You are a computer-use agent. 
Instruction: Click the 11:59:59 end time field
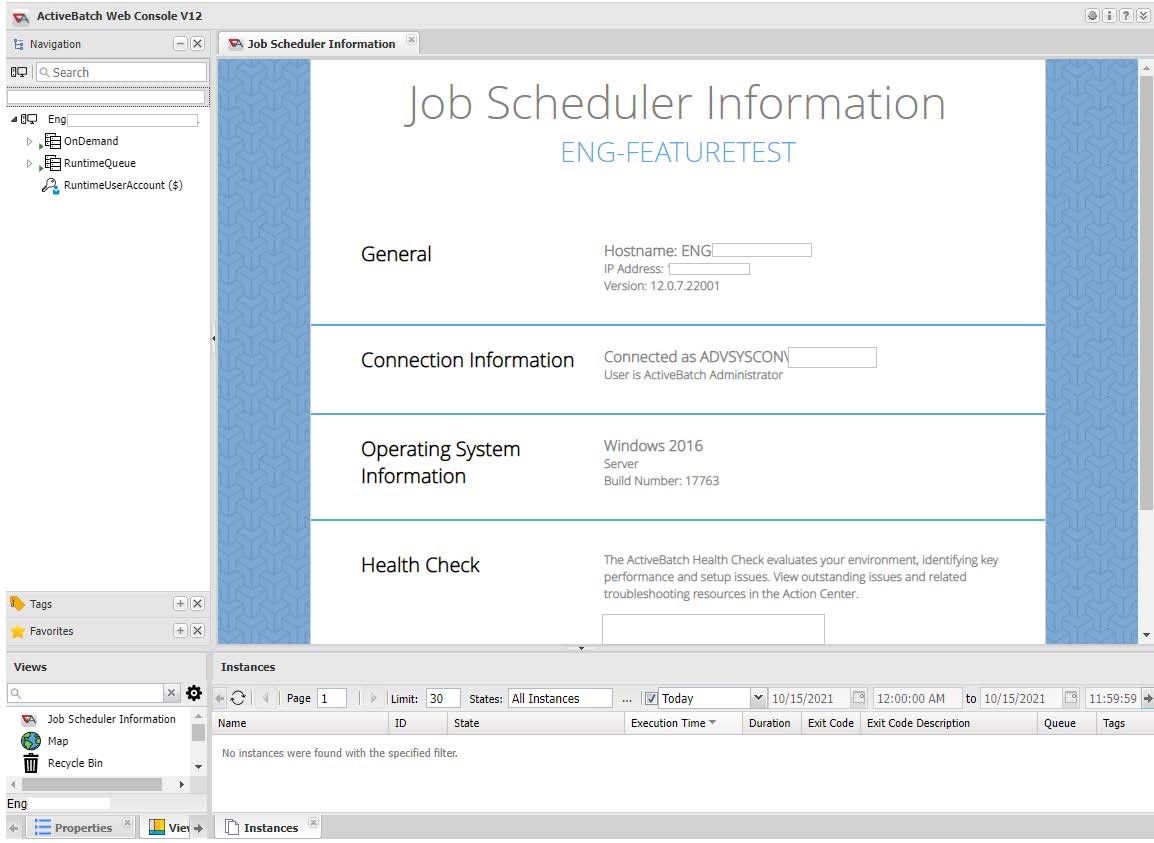(1113, 698)
